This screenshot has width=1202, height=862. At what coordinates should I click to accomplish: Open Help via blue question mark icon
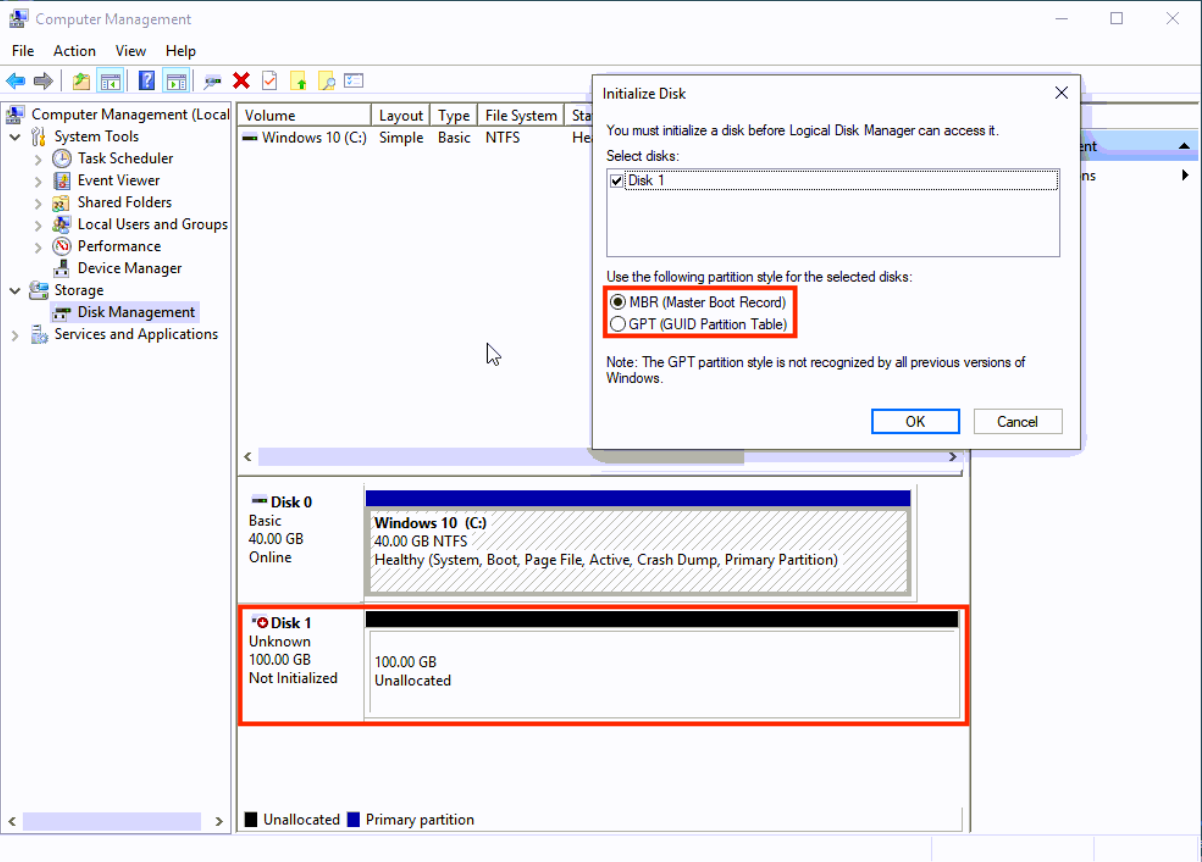(x=147, y=81)
